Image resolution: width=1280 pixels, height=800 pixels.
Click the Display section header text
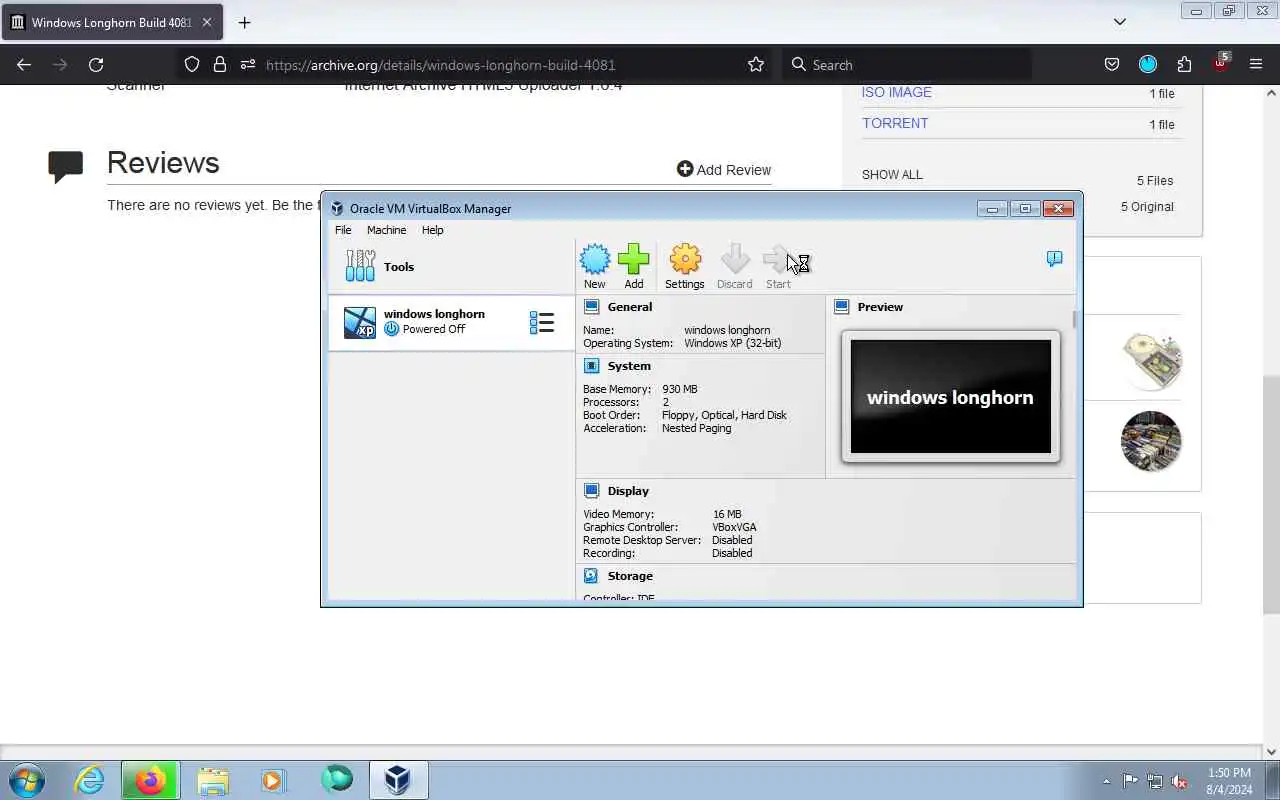tap(628, 491)
